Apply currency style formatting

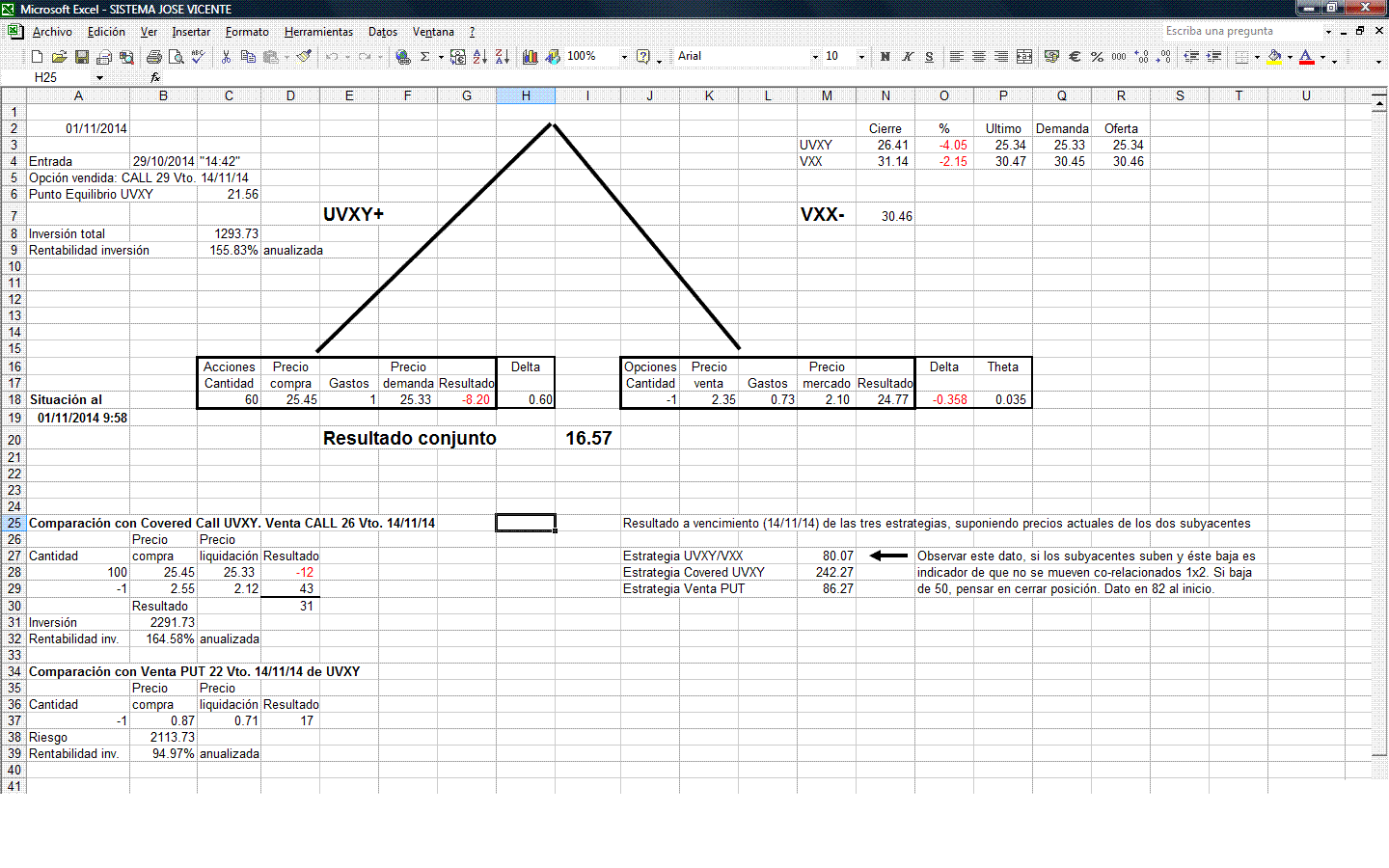1052,57
